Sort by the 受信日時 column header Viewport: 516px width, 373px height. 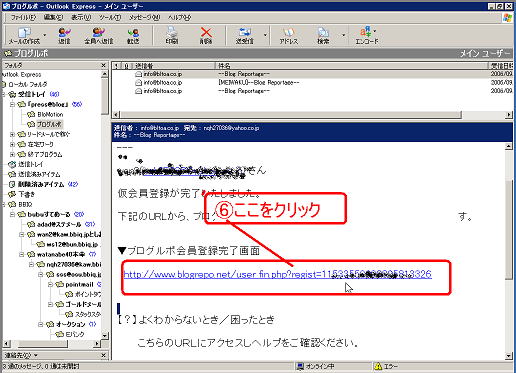[501, 66]
